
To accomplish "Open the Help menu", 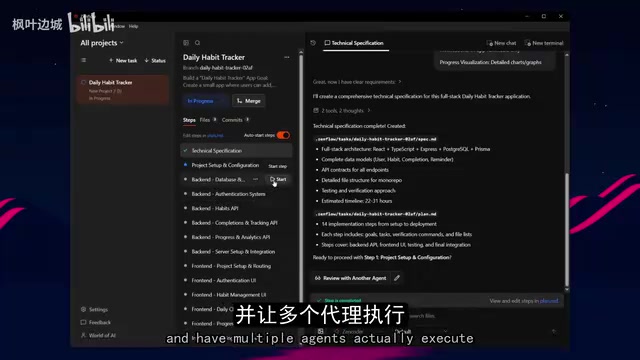I will (133, 26).
